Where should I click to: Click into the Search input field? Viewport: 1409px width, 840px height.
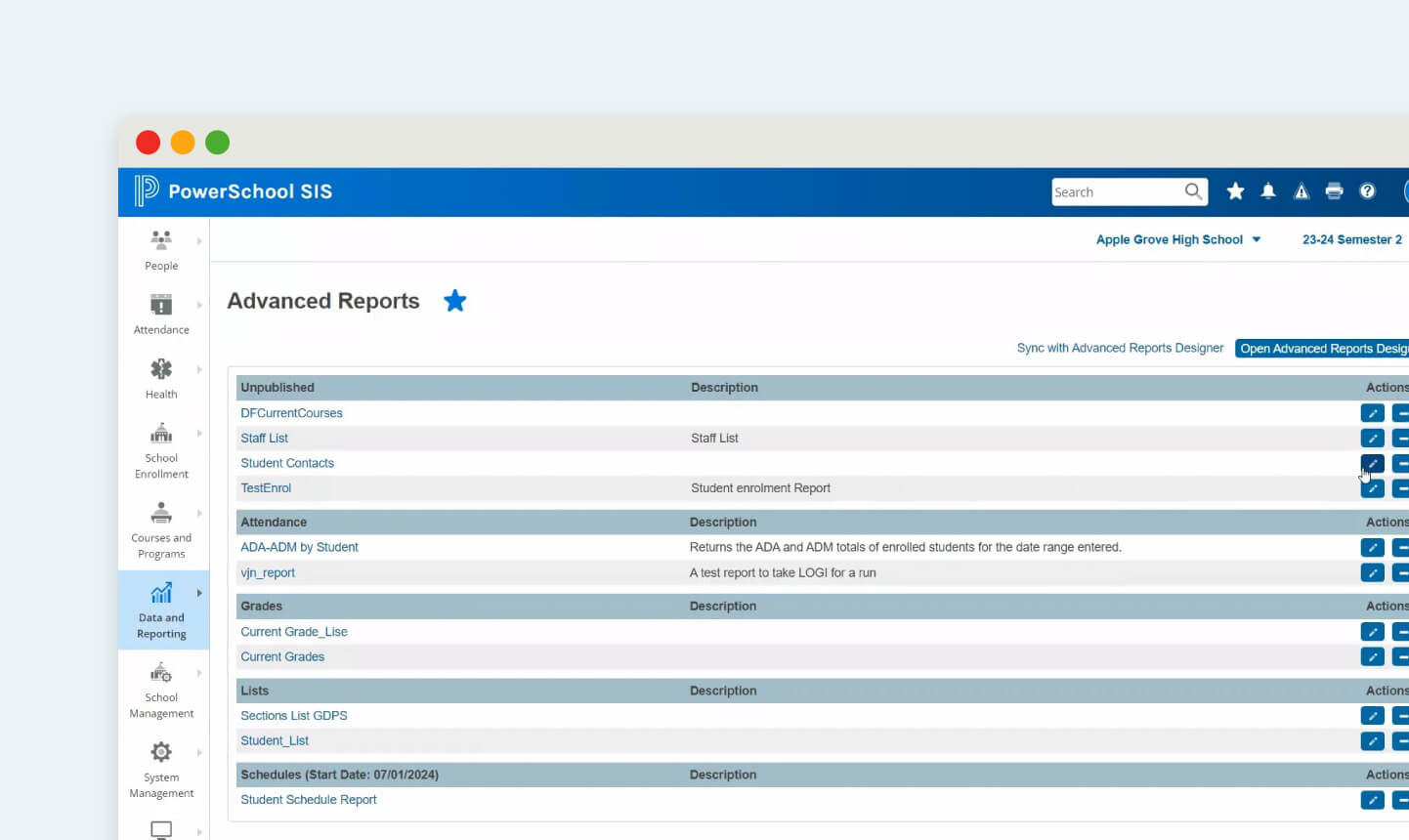coord(1116,192)
